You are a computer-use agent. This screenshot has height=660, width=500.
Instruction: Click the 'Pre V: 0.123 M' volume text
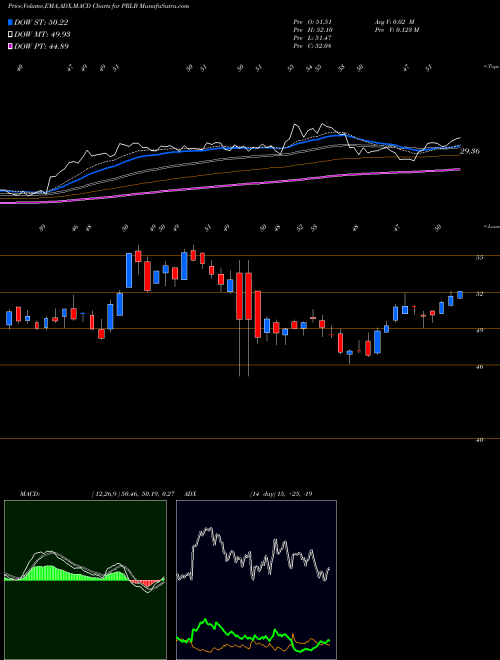pyautogui.click(x=398, y=30)
